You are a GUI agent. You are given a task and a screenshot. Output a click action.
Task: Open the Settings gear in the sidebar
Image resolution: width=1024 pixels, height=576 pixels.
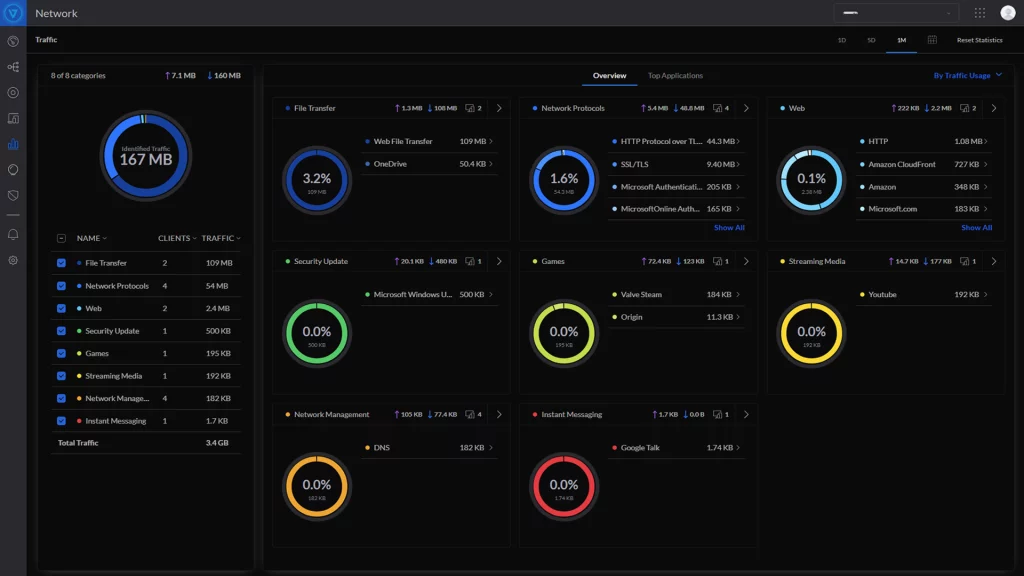(13, 260)
